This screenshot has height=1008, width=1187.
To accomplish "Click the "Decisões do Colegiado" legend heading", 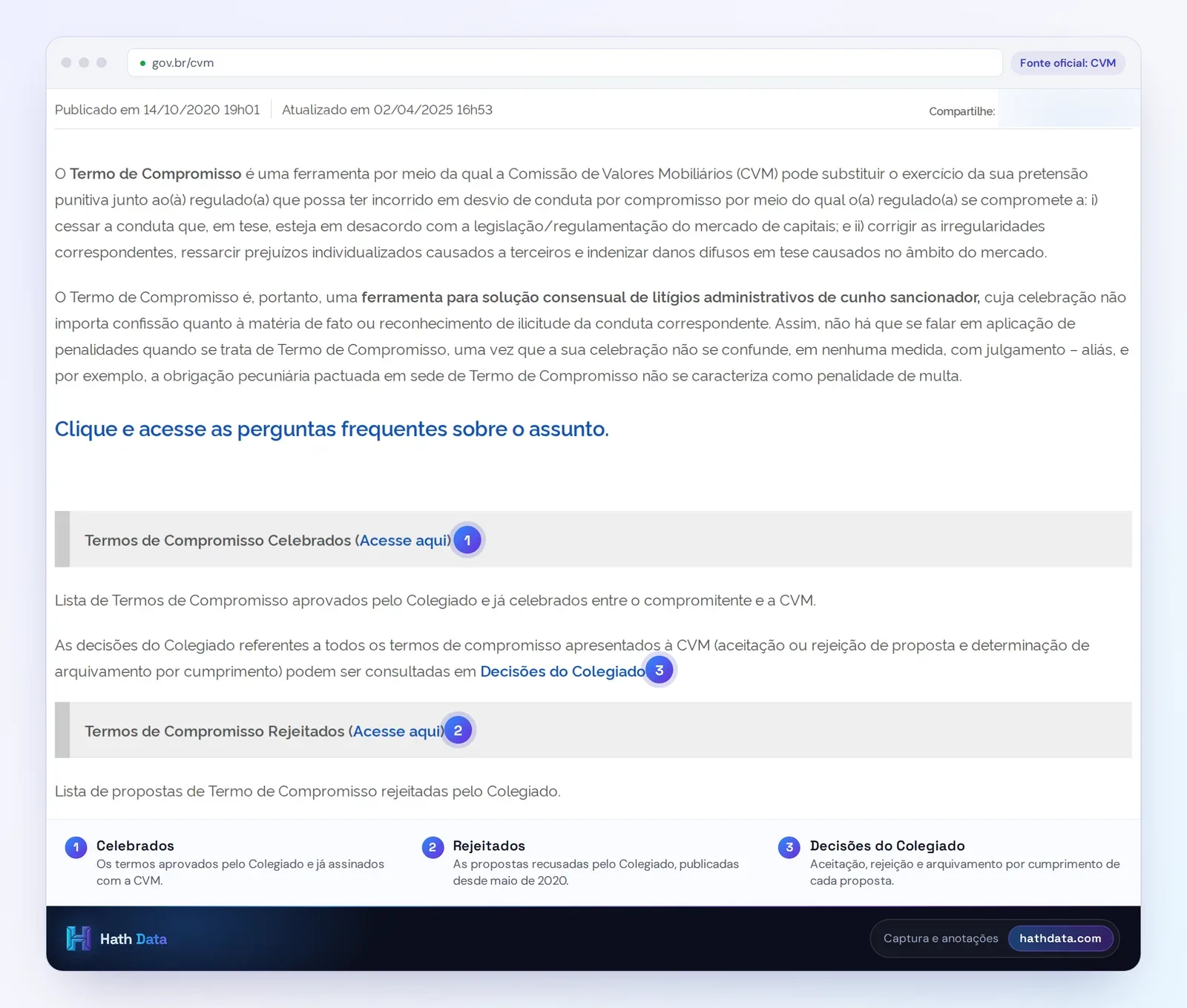I will (x=887, y=846).
